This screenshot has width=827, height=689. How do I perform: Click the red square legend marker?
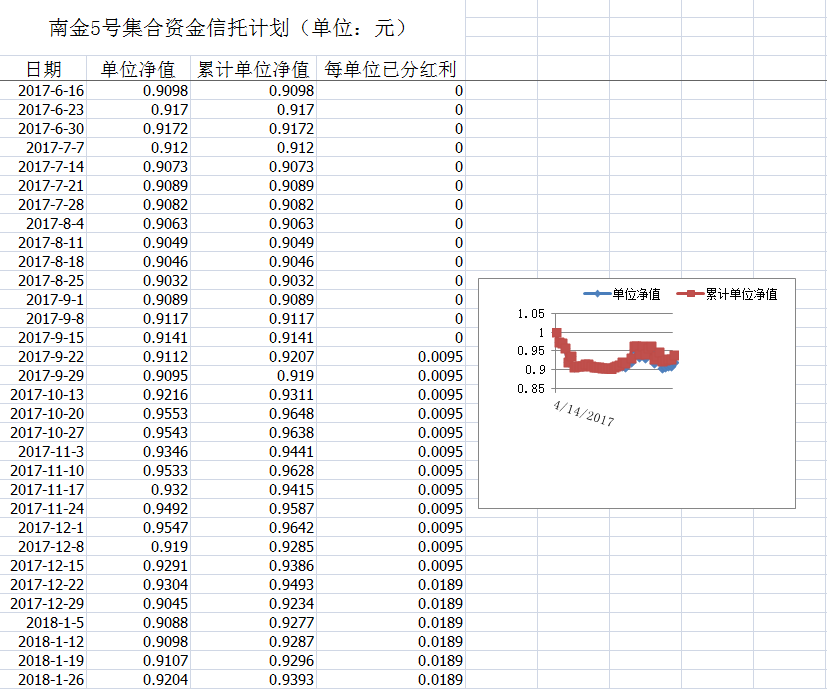689,294
